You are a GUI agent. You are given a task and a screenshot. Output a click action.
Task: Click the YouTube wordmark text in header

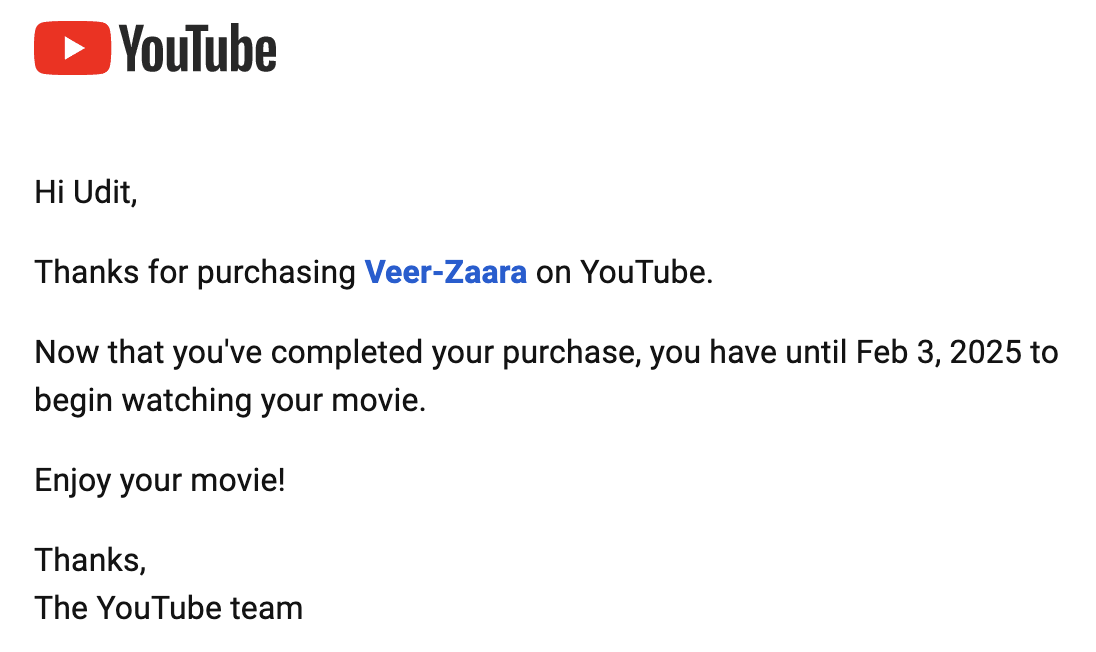click(x=198, y=49)
